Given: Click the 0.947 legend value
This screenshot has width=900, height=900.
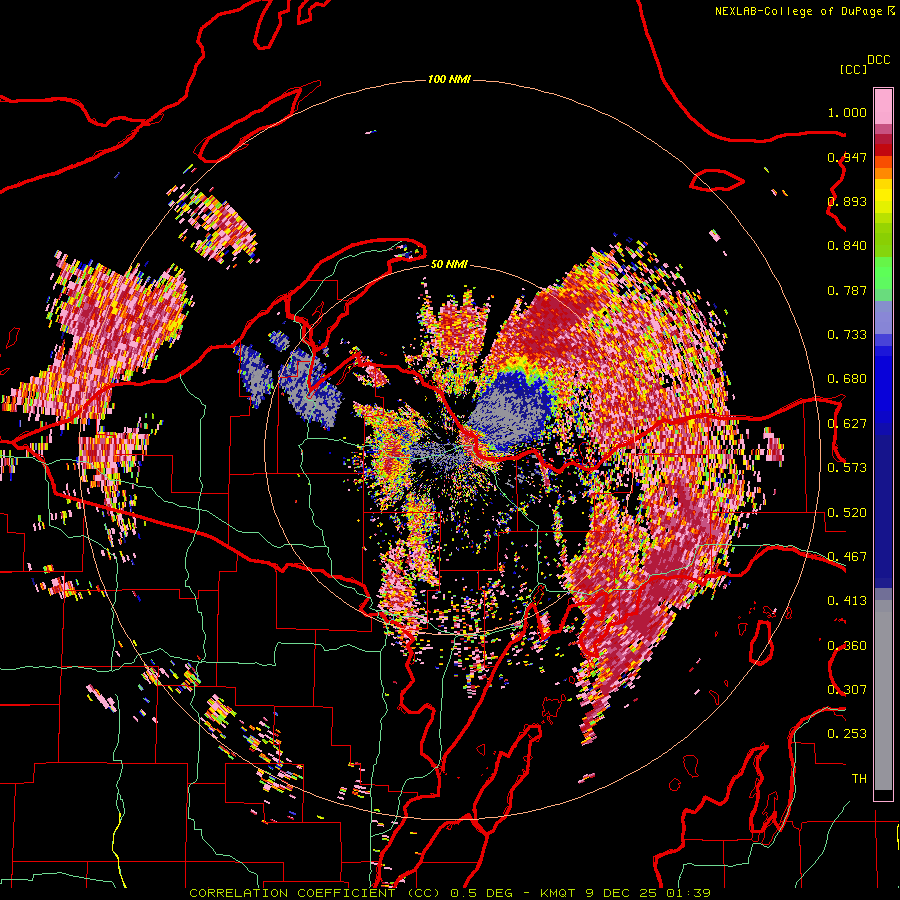Looking at the screenshot, I should 847,157.
